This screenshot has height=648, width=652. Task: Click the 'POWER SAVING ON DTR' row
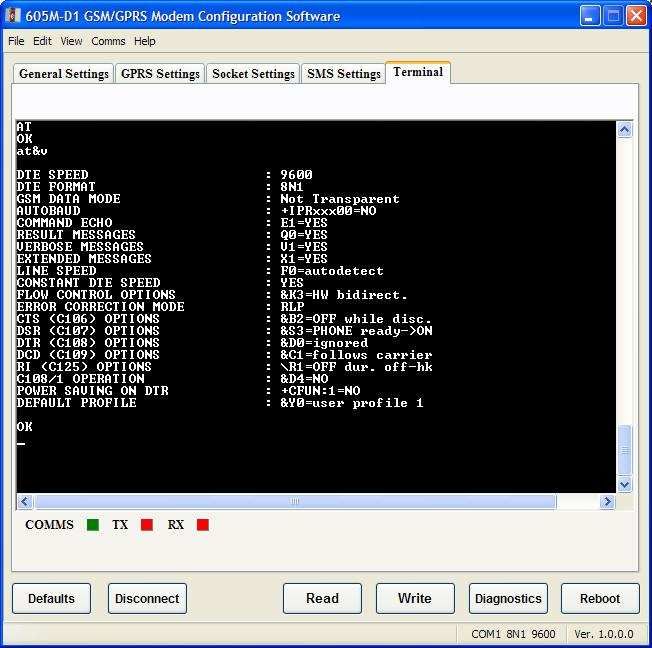(188, 391)
